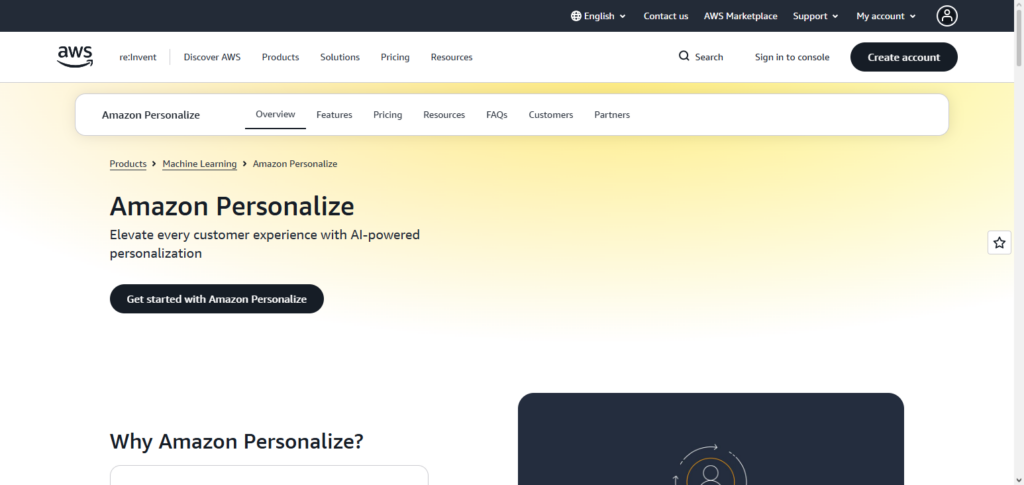Image resolution: width=1024 pixels, height=485 pixels.
Task: Select the Pricing tab in Amazon Personalize bar
Action: tap(388, 115)
